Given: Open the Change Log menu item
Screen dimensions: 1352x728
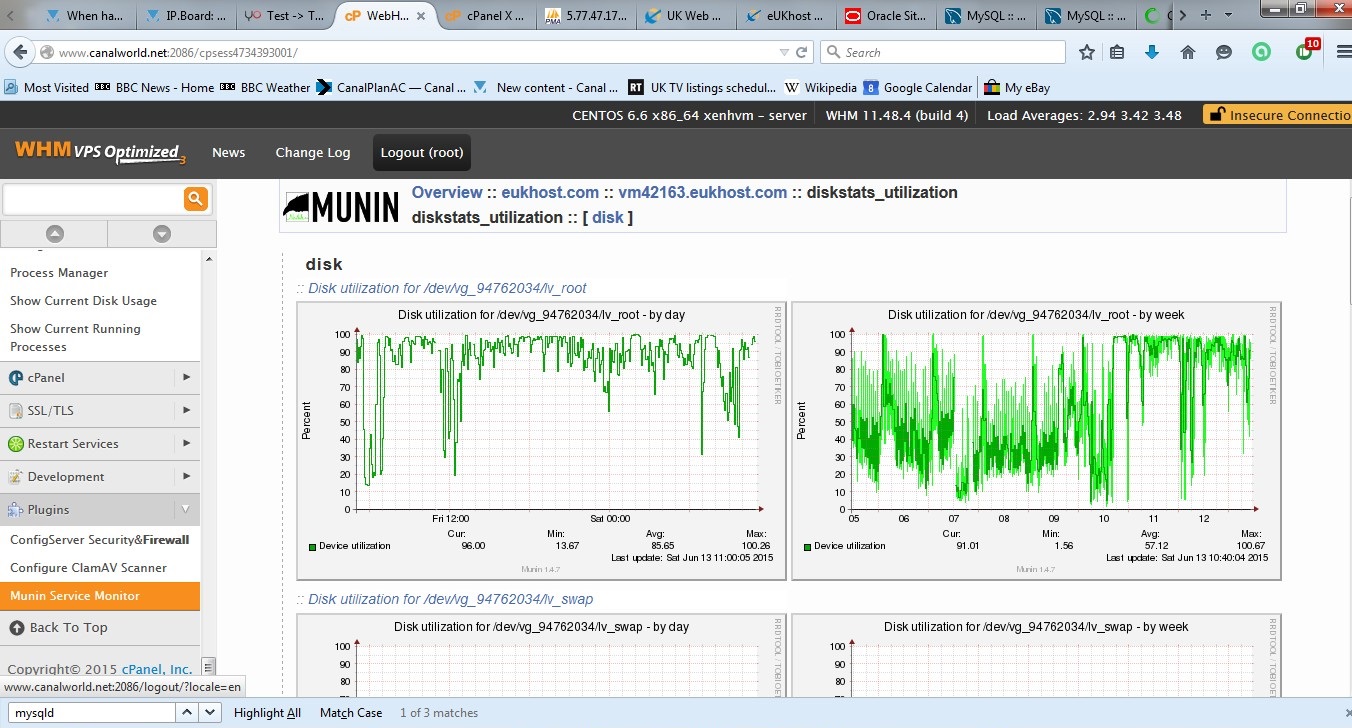Looking at the screenshot, I should 313,153.
